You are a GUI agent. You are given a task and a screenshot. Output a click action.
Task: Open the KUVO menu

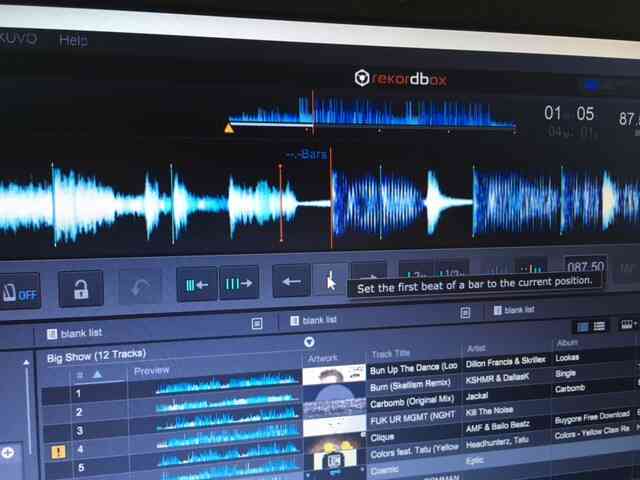[18, 39]
